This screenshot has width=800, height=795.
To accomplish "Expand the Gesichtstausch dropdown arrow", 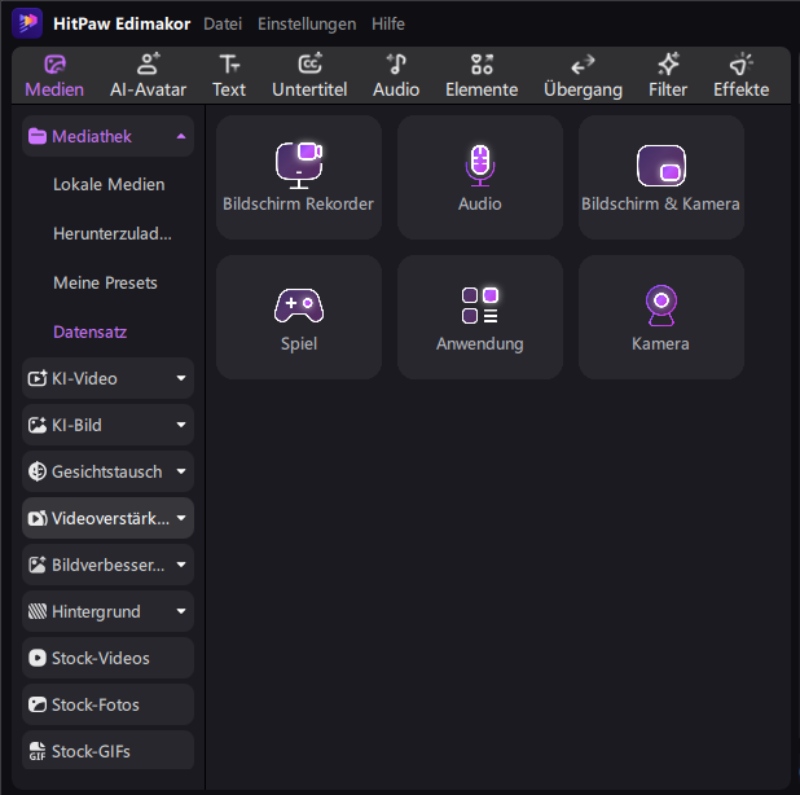I will 181,472.
